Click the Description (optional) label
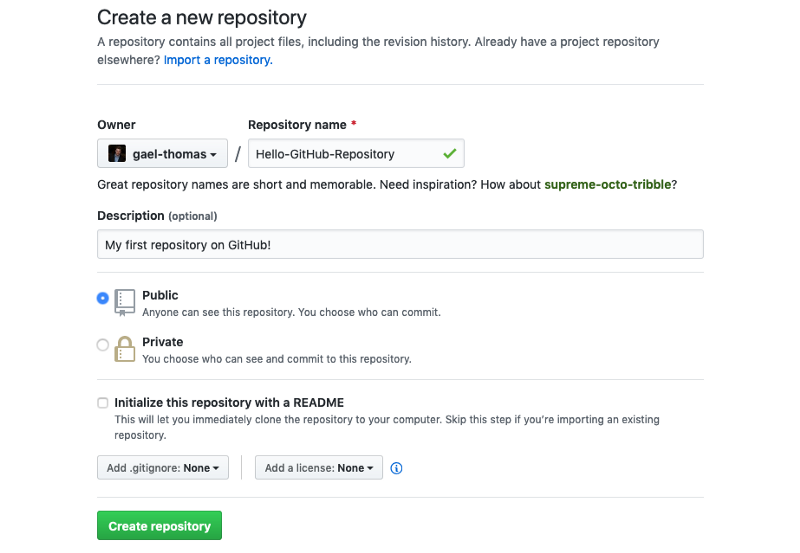The height and width of the screenshot is (553, 800). (157, 216)
